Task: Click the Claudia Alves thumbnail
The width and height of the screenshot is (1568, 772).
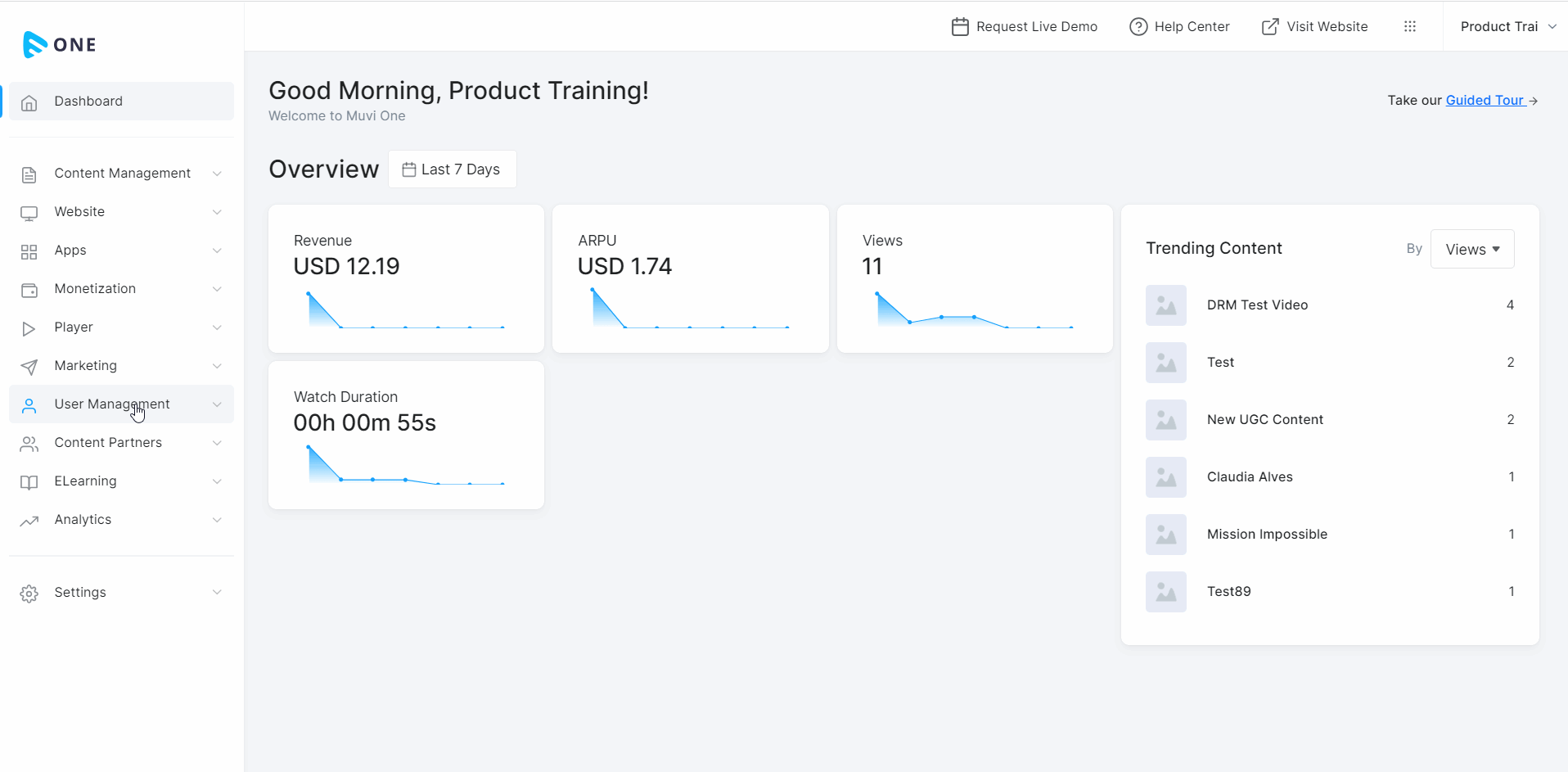Action: point(1166,477)
